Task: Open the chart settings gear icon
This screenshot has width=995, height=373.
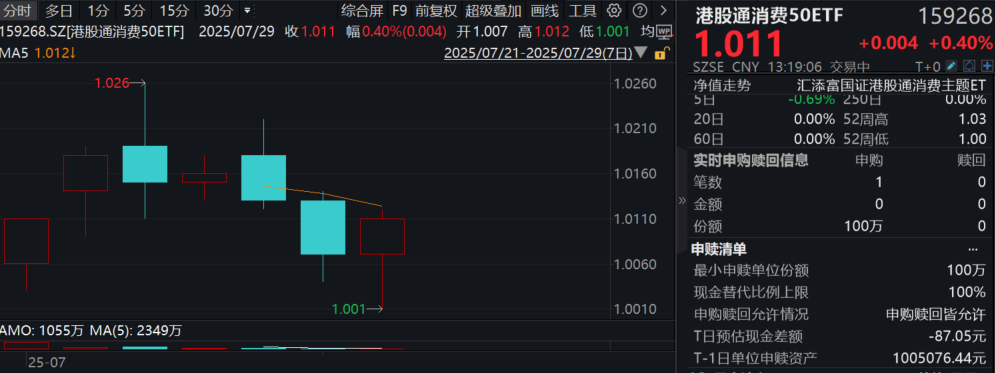Action: [x=613, y=10]
